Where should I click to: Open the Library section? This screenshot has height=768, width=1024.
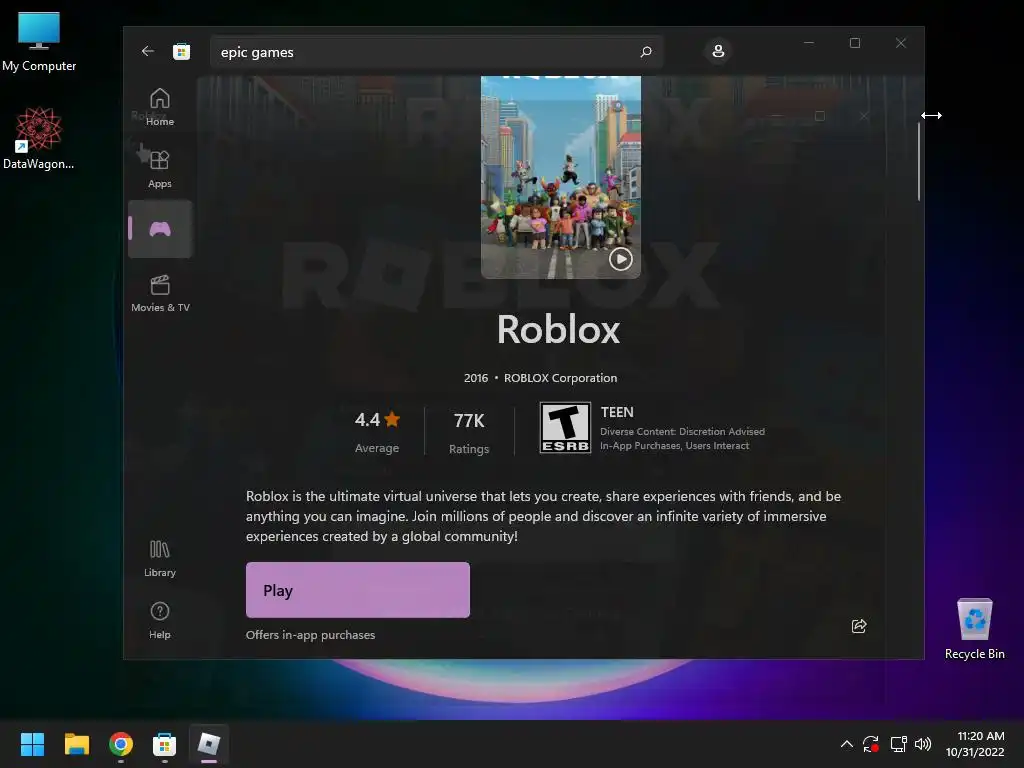160,558
